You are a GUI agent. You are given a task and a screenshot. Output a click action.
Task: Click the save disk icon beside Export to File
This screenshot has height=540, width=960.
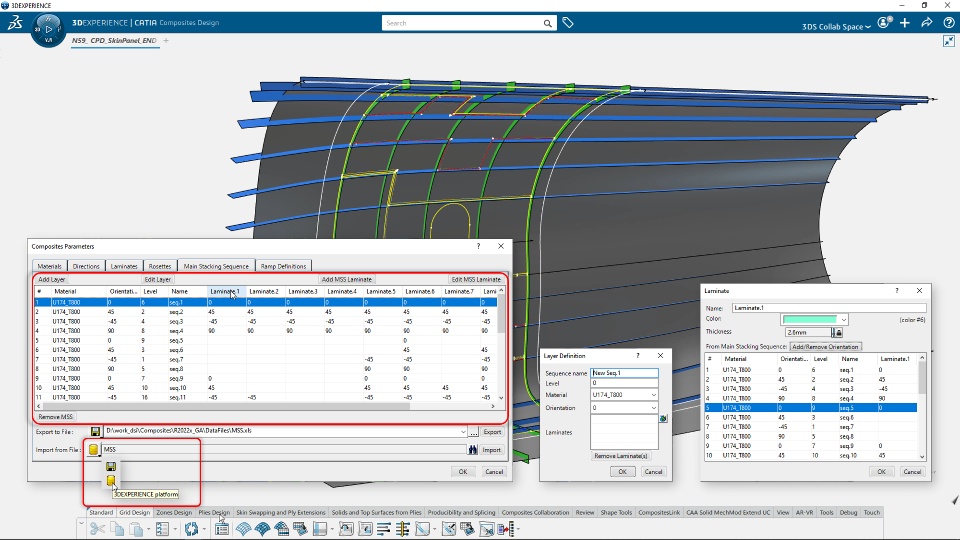[x=96, y=432]
